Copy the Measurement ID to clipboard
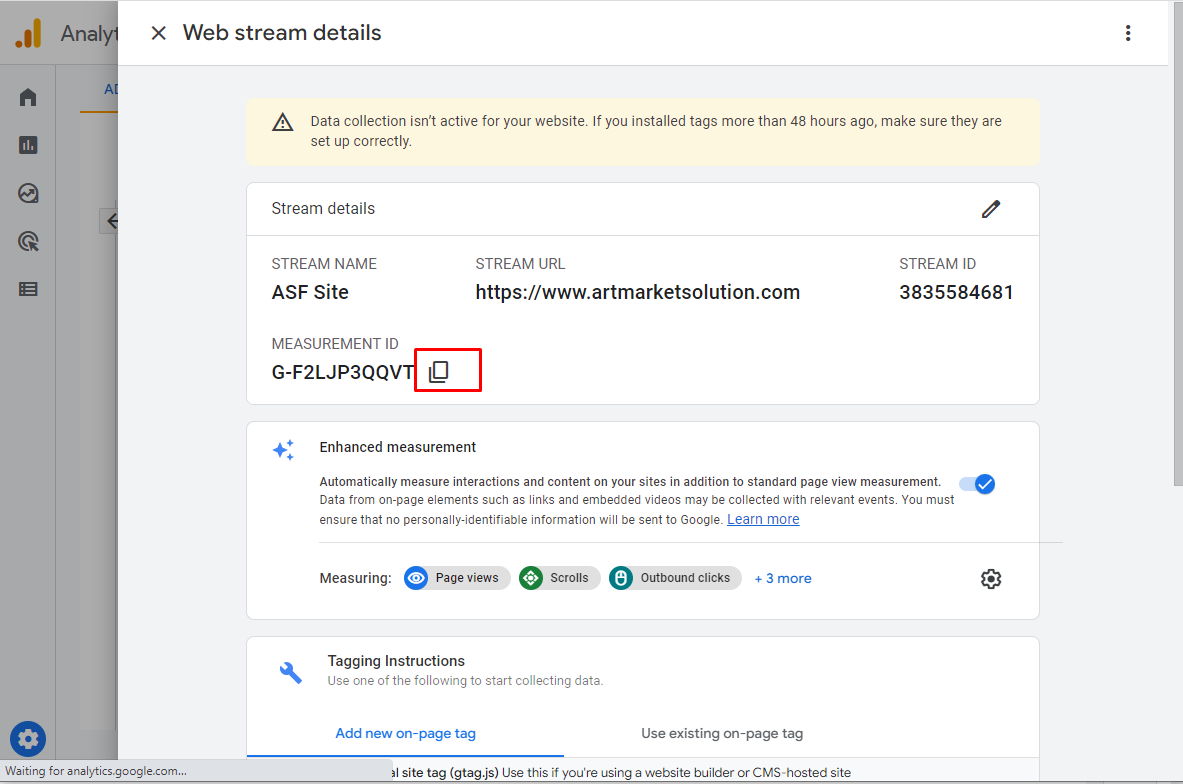Viewport: 1183px width, 784px height. 439,371
